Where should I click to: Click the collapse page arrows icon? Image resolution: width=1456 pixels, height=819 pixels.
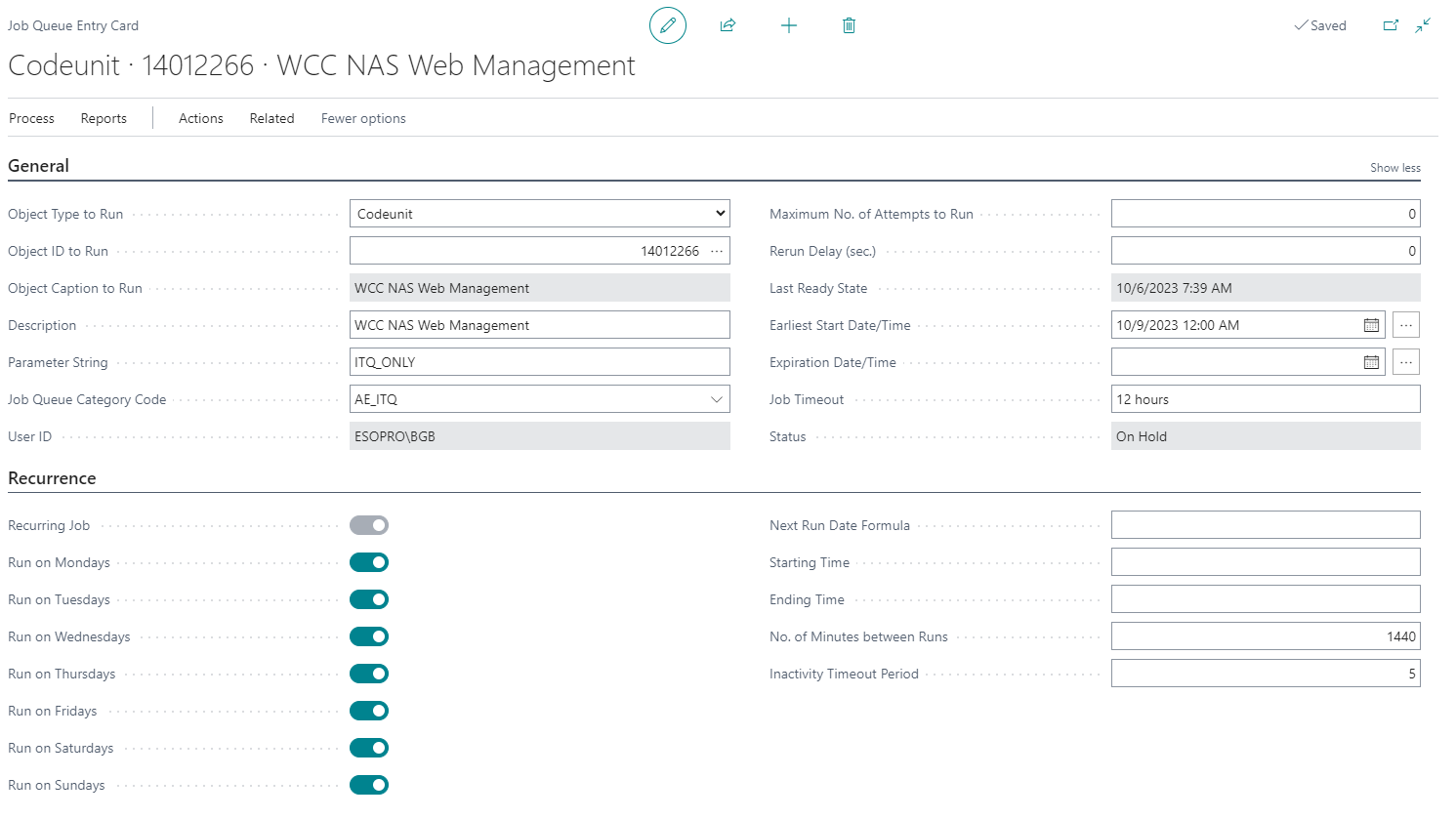(x=1423, y=25)
